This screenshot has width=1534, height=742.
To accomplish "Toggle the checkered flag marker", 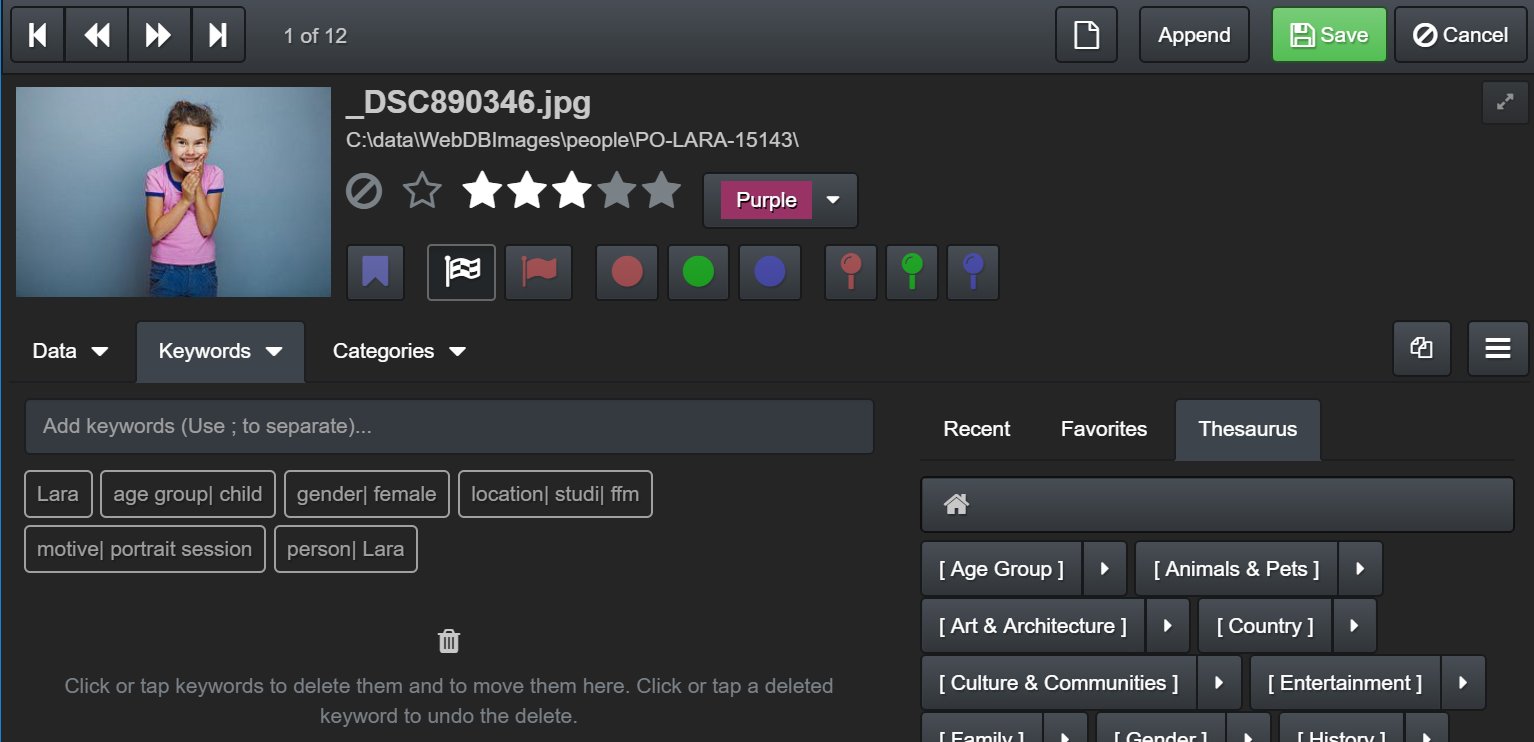I will (461, 272).
